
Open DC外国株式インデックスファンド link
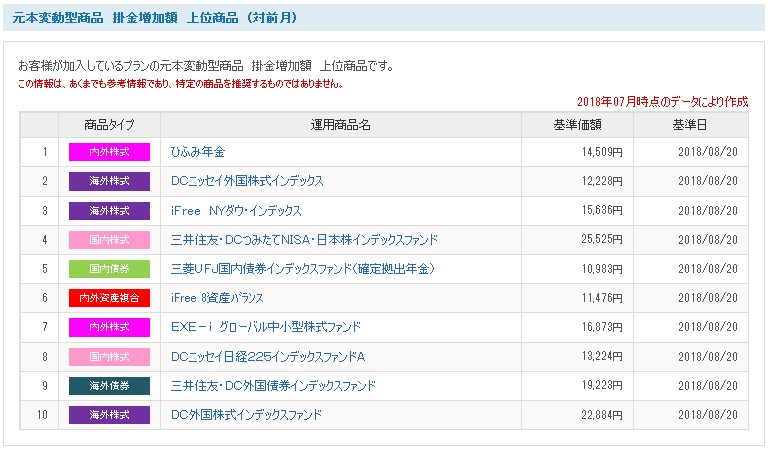coord(246,415)
